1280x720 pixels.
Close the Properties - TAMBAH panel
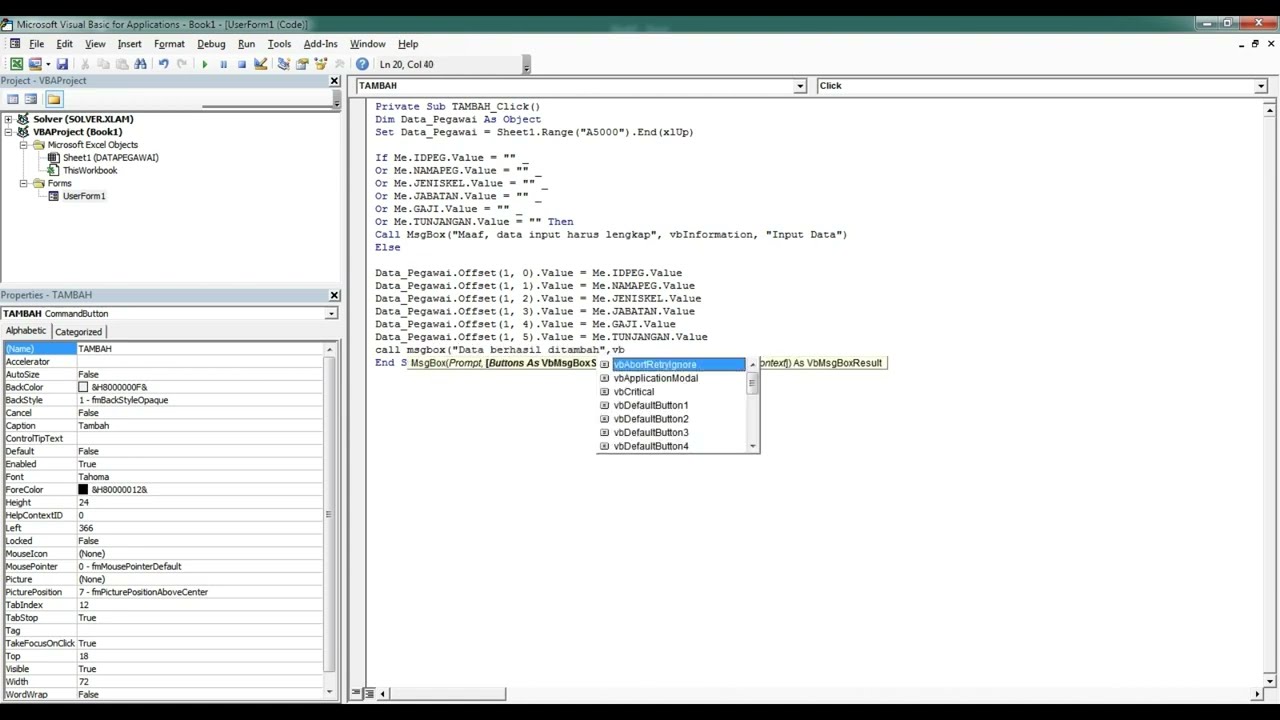coord(334,295)
